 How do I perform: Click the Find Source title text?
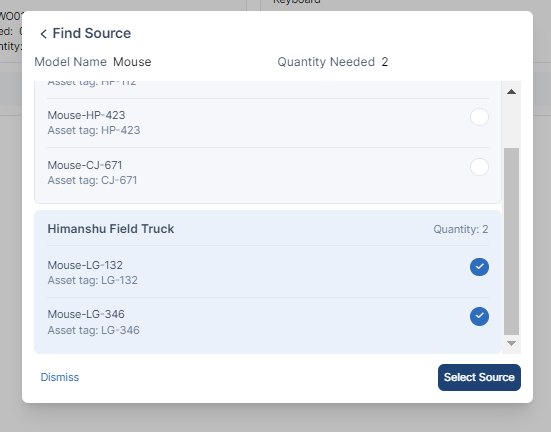(92, 33)
